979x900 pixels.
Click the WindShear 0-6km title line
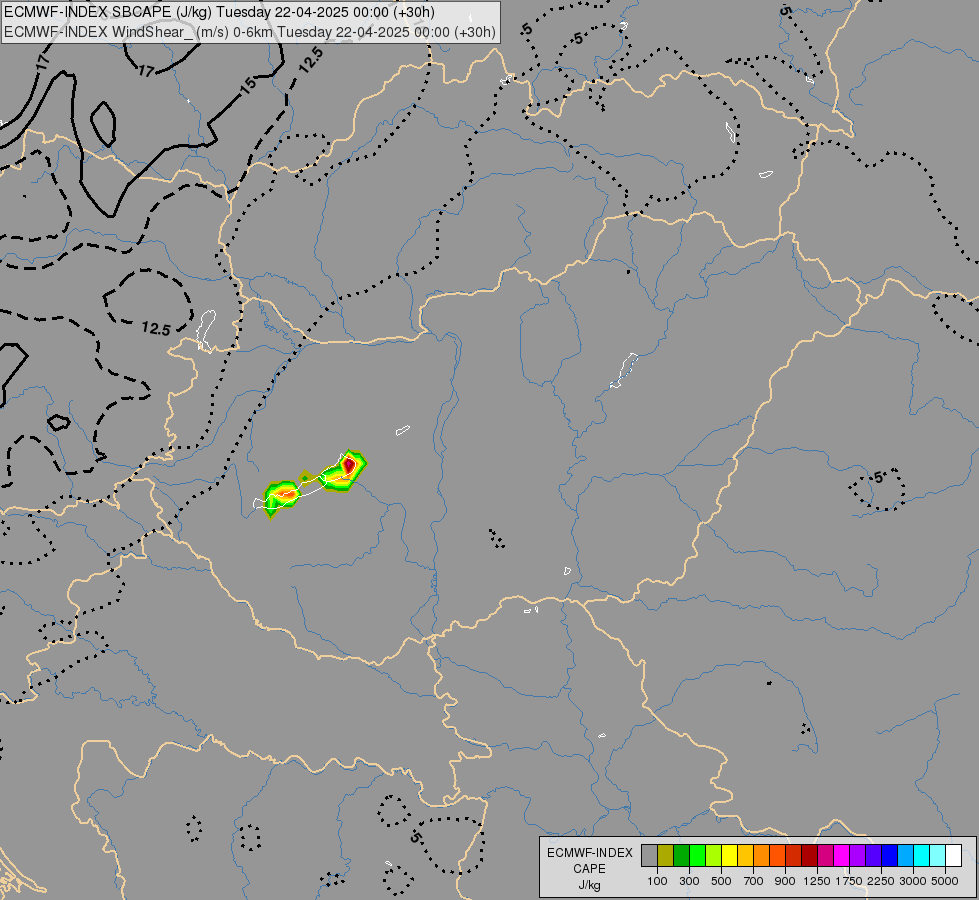250,32
